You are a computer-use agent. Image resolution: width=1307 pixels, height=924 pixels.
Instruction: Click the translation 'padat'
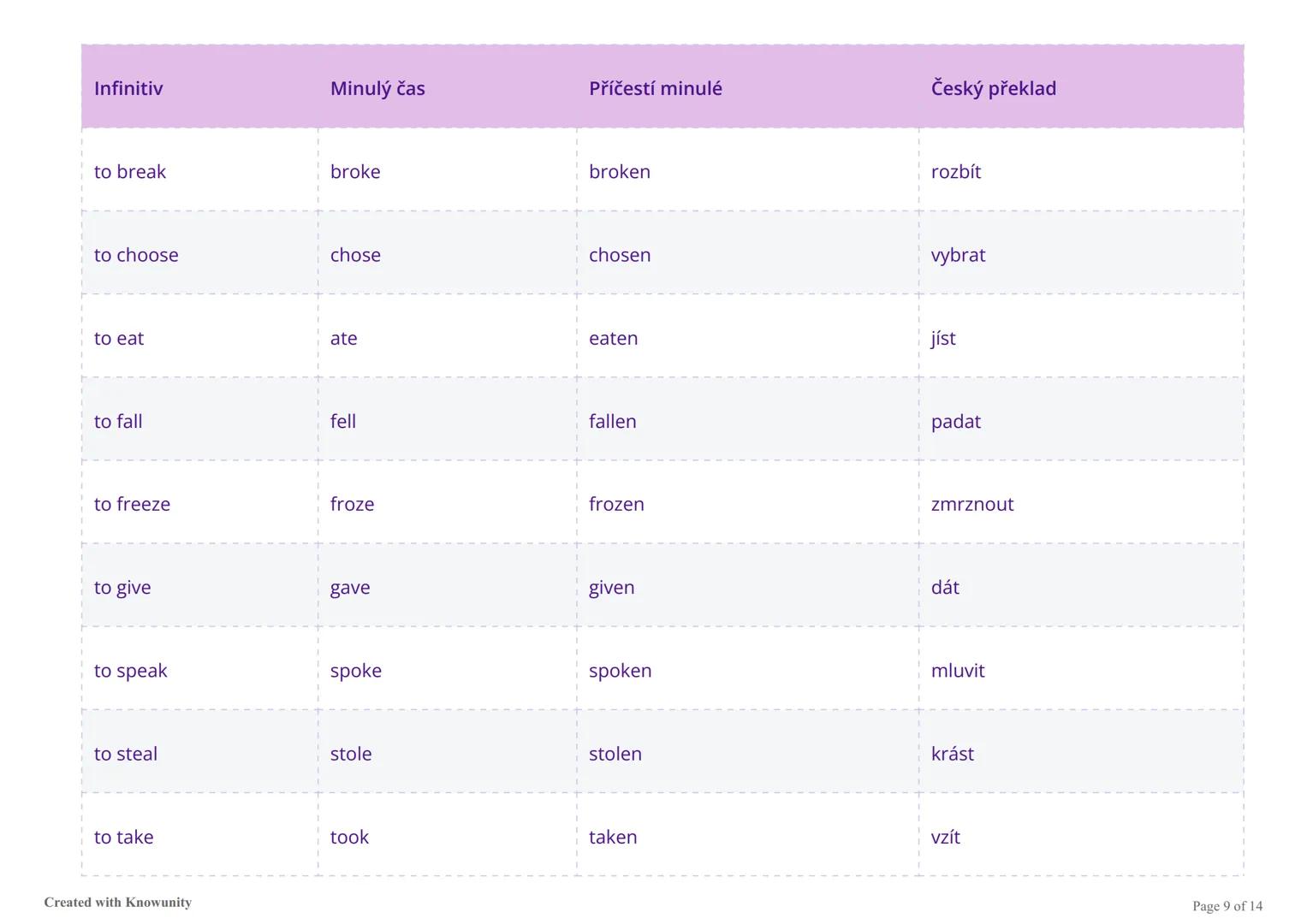955,421
